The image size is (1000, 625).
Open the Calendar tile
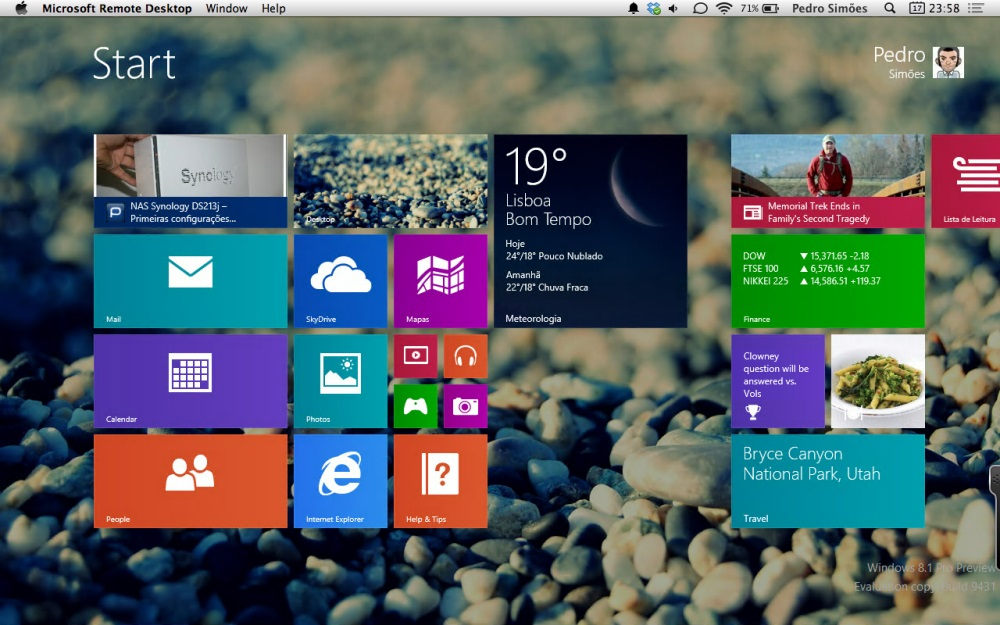click(190, 381)
